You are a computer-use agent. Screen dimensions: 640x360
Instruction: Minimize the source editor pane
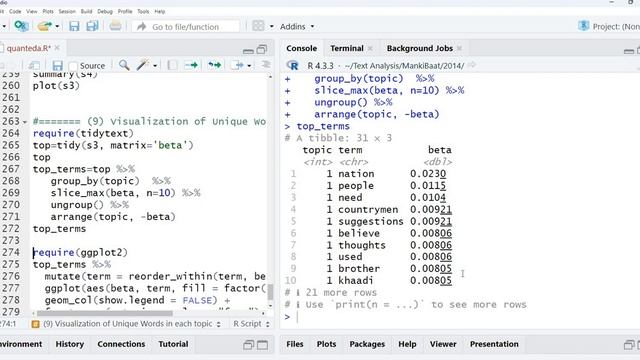tap(248, 51)
